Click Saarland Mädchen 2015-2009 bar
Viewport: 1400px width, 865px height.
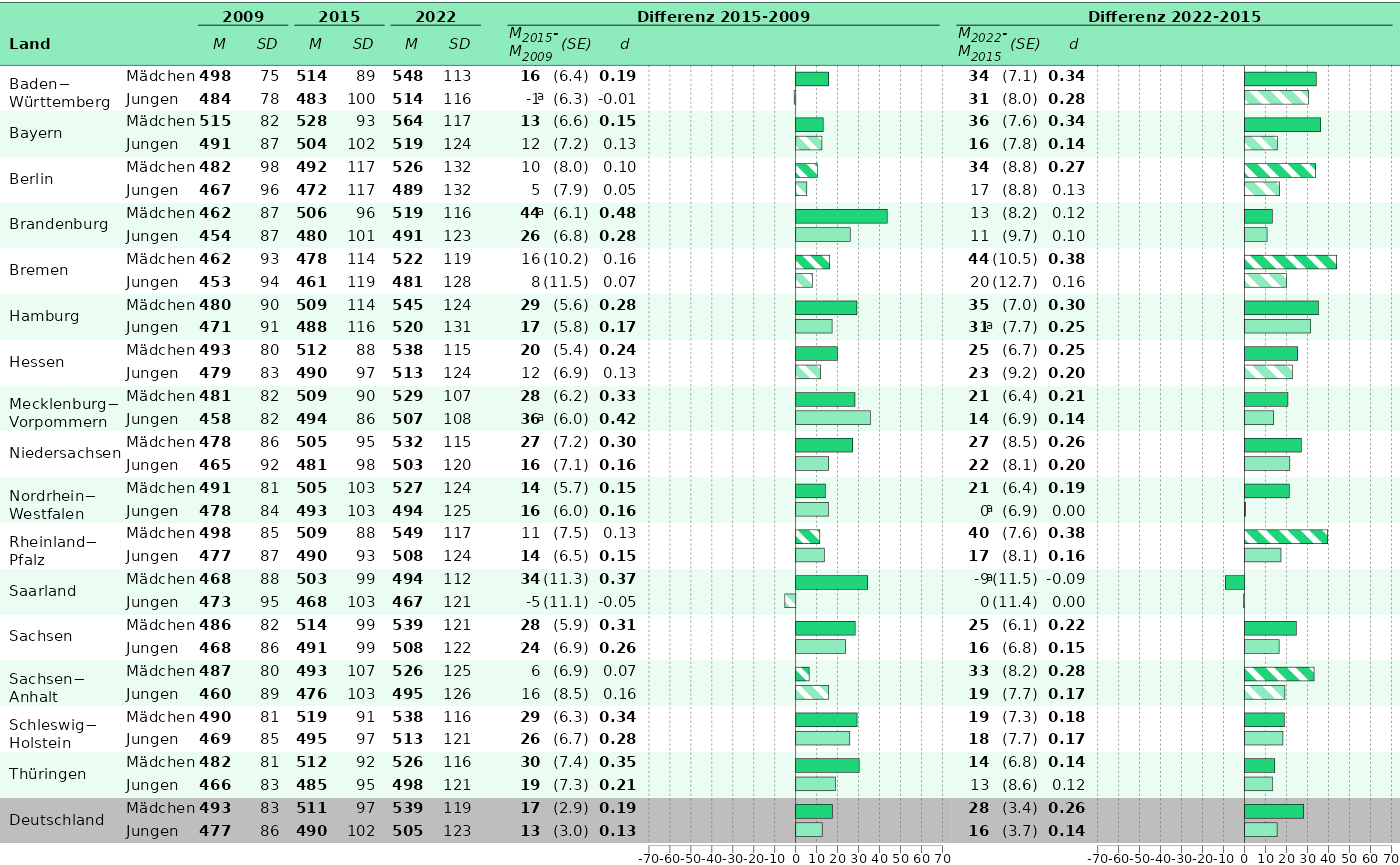(831, 582)
